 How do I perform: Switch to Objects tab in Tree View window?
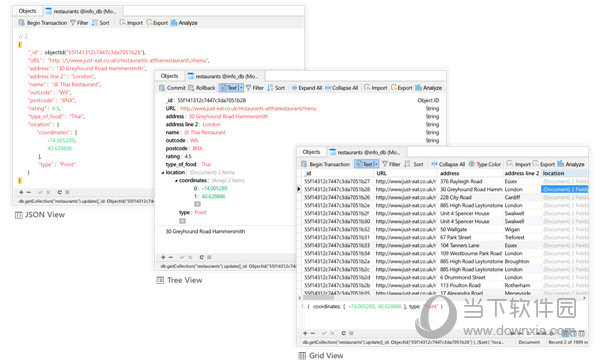tap(170, 76)
